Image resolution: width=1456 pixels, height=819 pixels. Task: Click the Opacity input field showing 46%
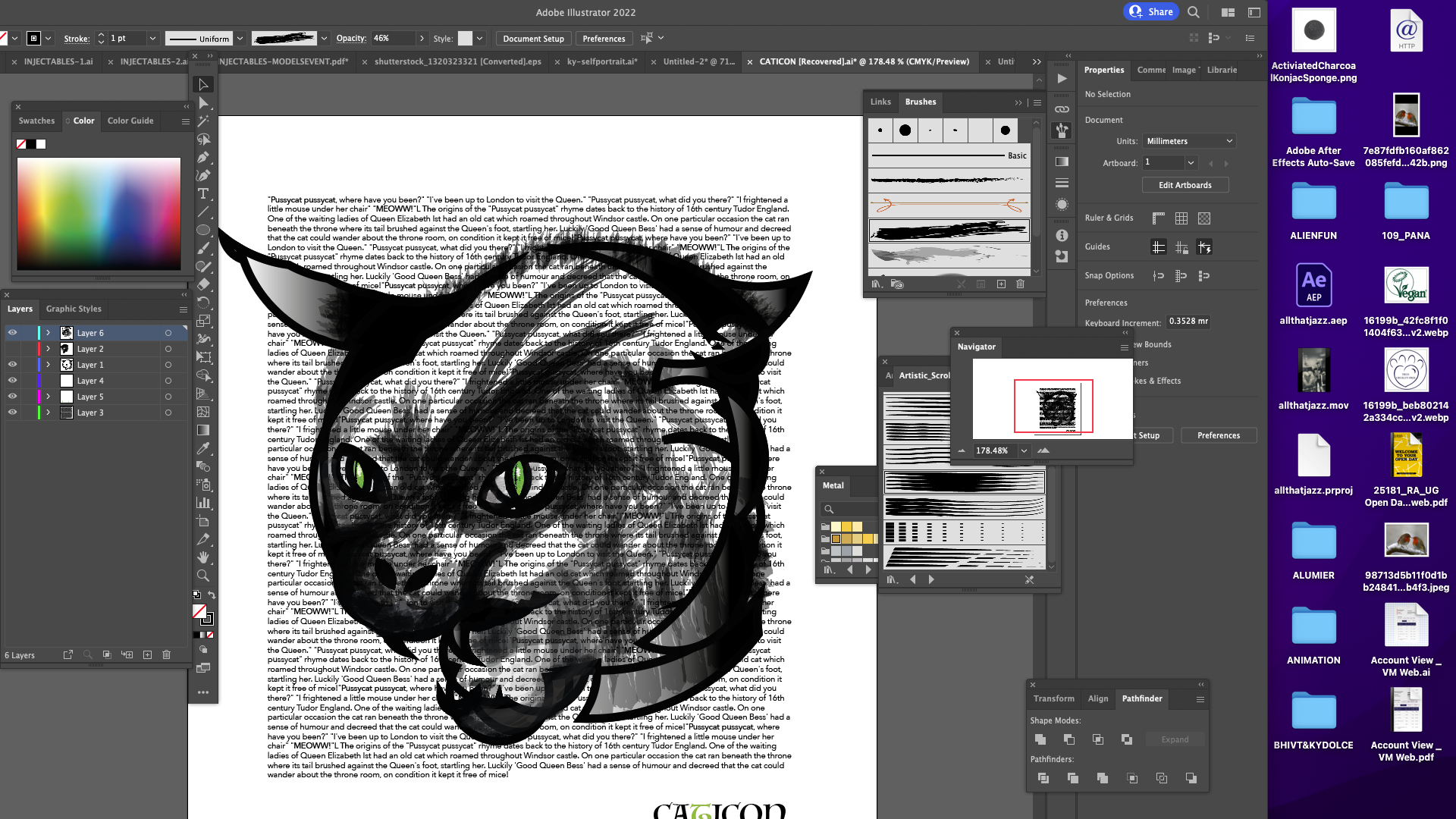tap(391, 38)
